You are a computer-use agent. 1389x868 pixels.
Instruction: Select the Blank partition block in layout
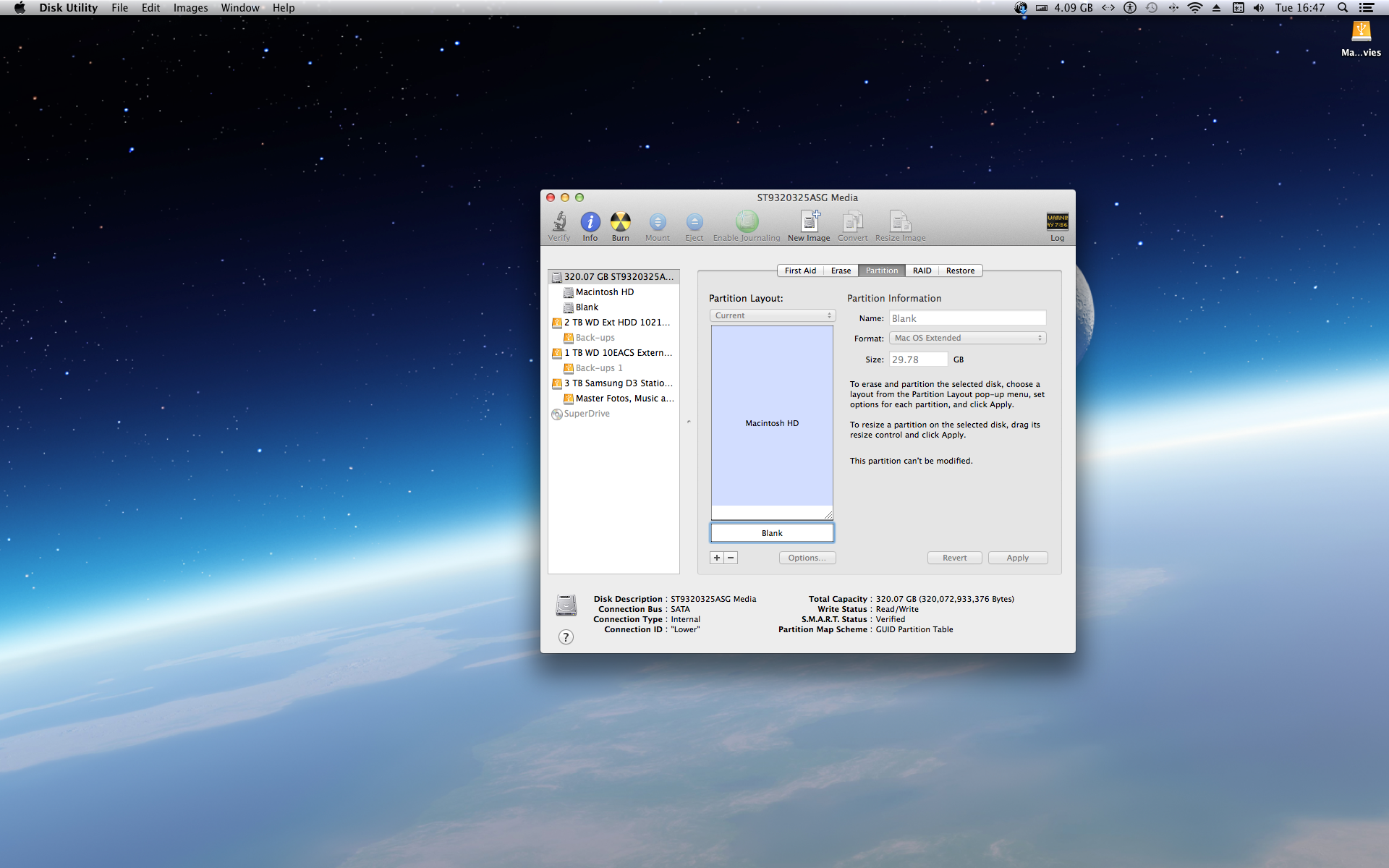[772, 533]
